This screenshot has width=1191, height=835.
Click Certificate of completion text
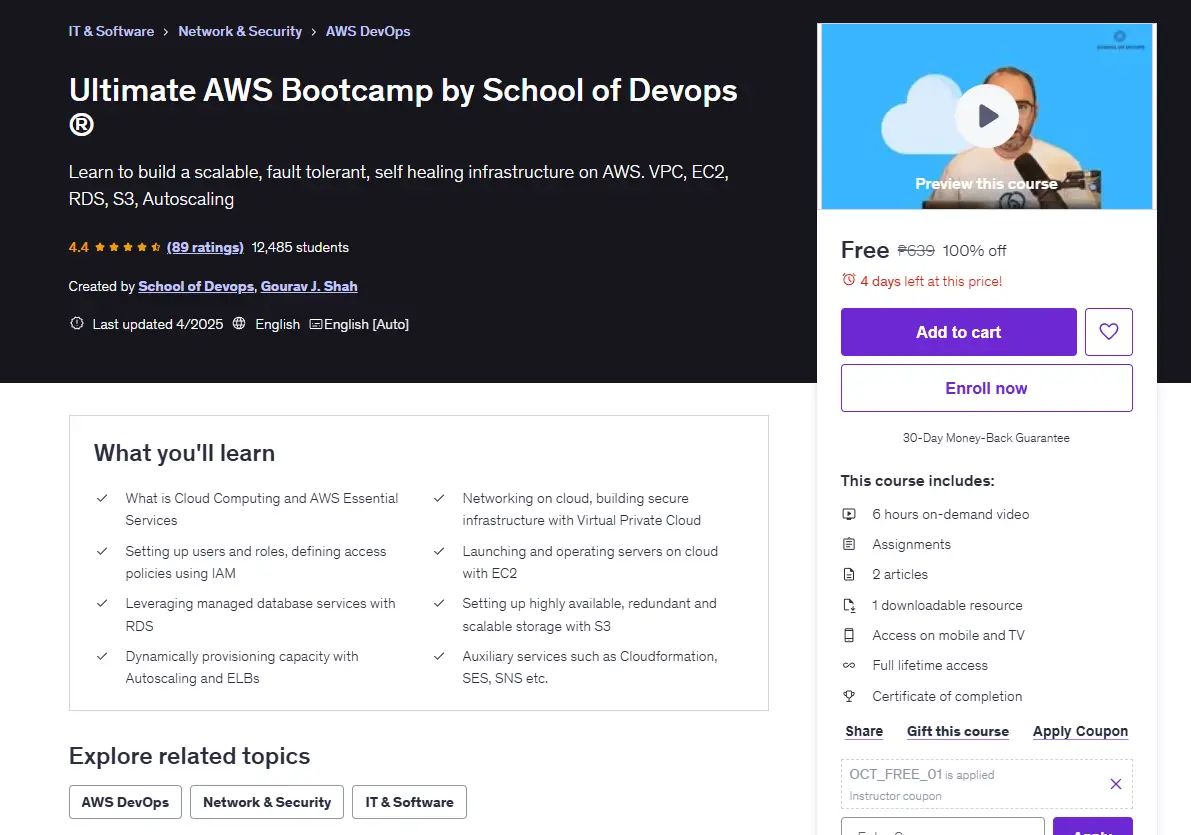pos(947,696)
